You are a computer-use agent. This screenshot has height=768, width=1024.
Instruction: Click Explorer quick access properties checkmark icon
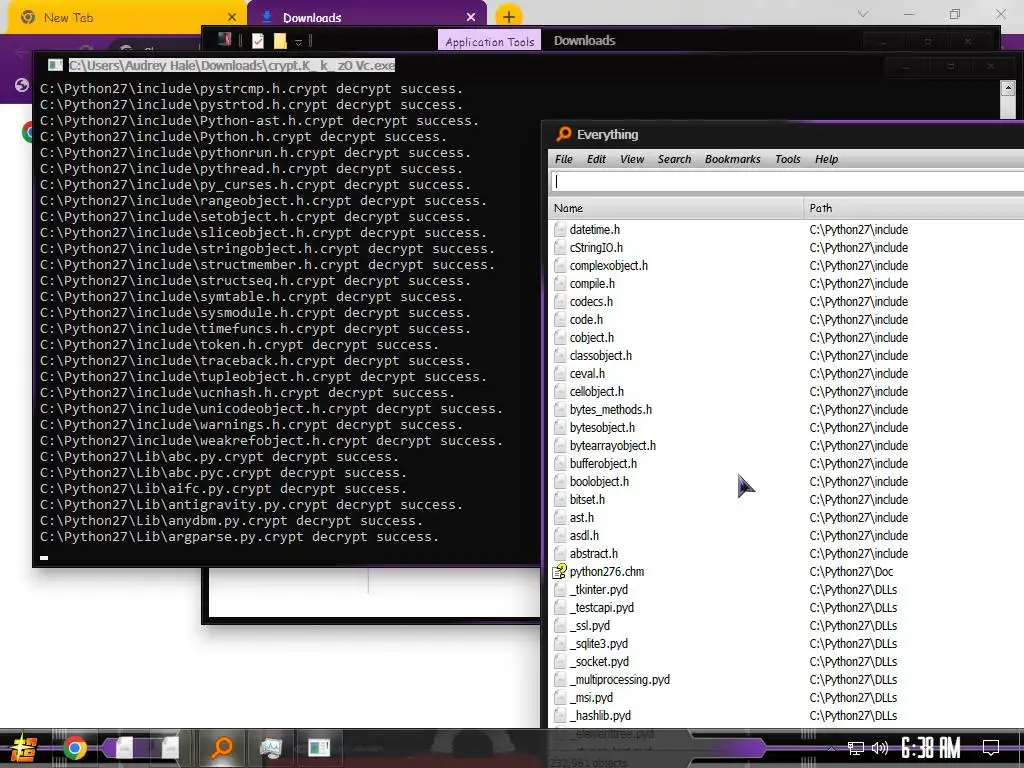pos(258,40)
